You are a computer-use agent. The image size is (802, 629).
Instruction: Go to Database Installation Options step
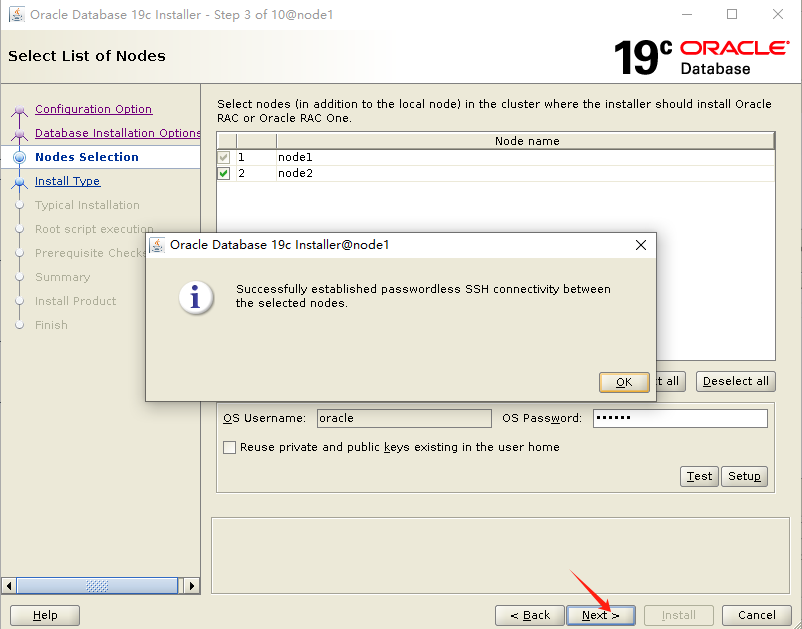[x=118, y=133]
